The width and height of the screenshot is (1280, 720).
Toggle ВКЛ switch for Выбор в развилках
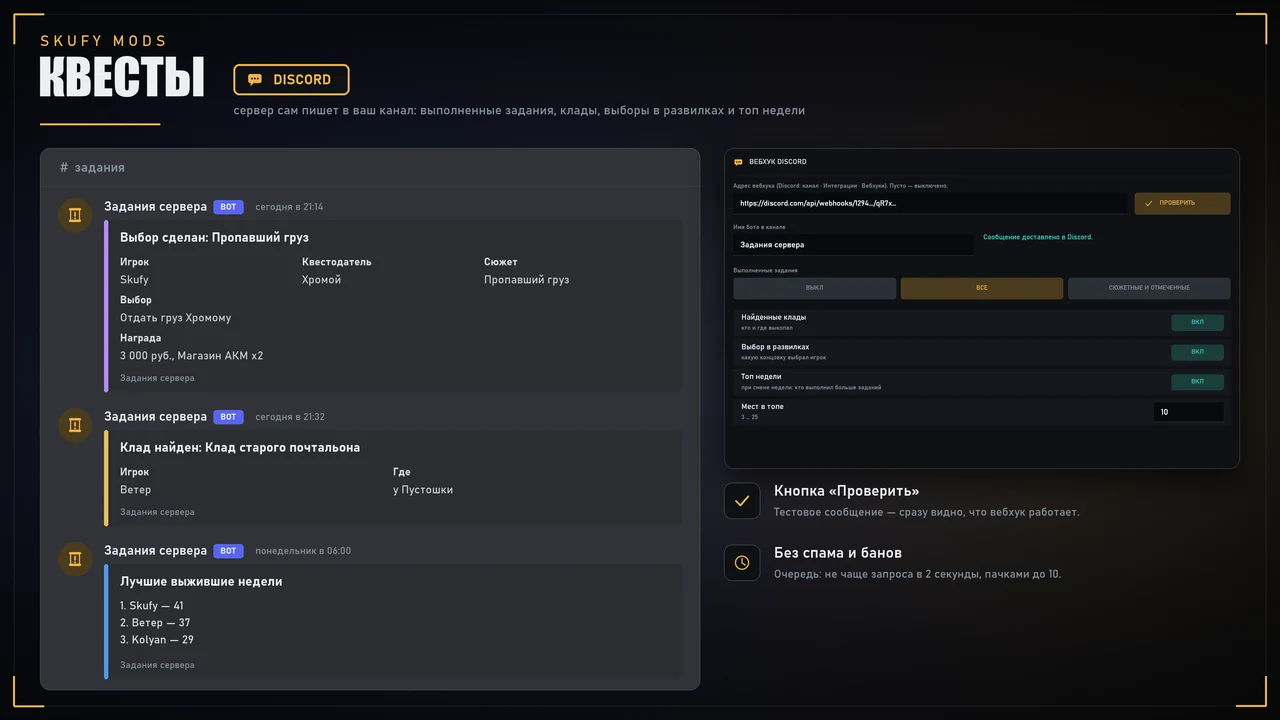1197,352
